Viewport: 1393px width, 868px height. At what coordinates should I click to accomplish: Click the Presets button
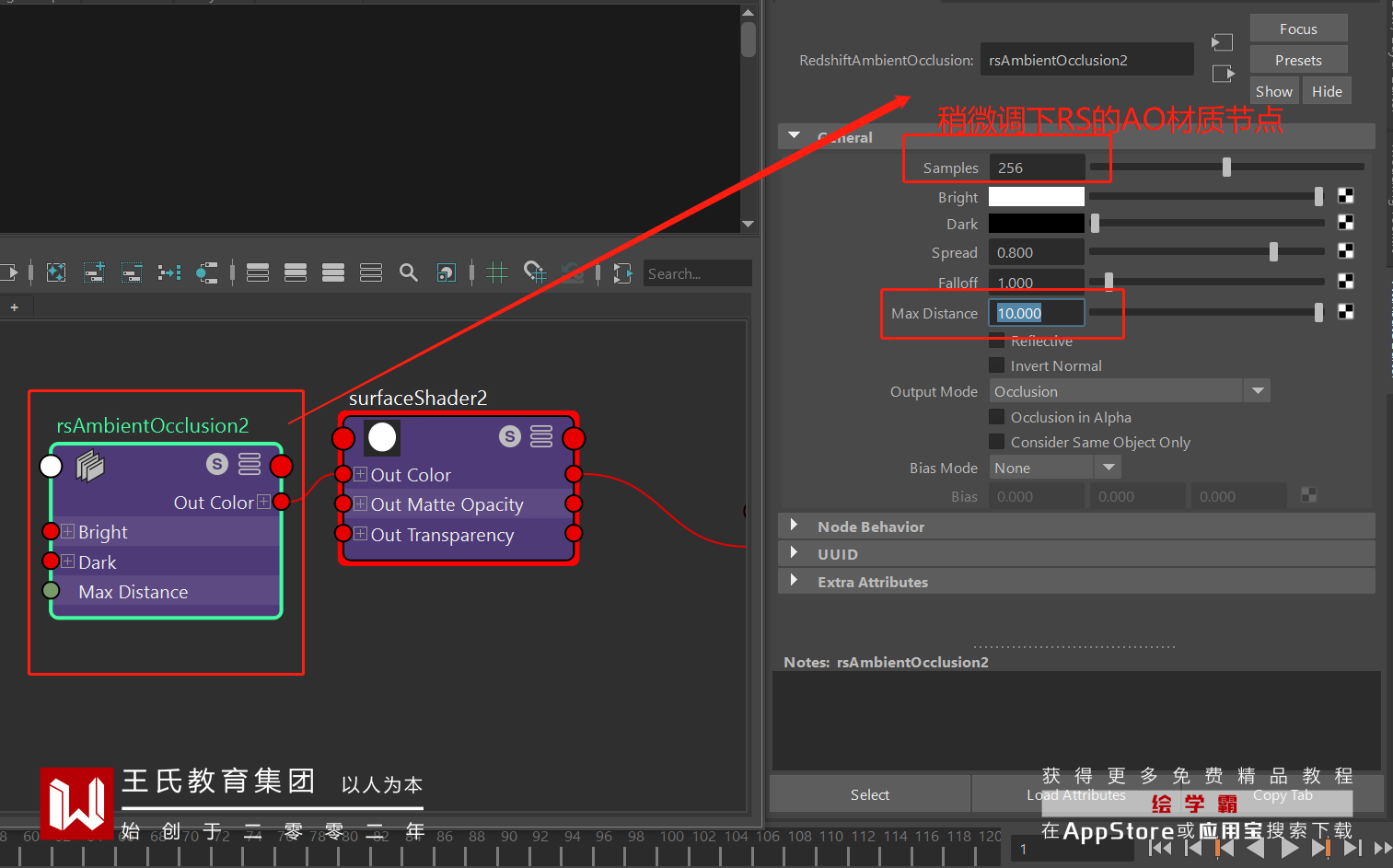coord(1298,60)
